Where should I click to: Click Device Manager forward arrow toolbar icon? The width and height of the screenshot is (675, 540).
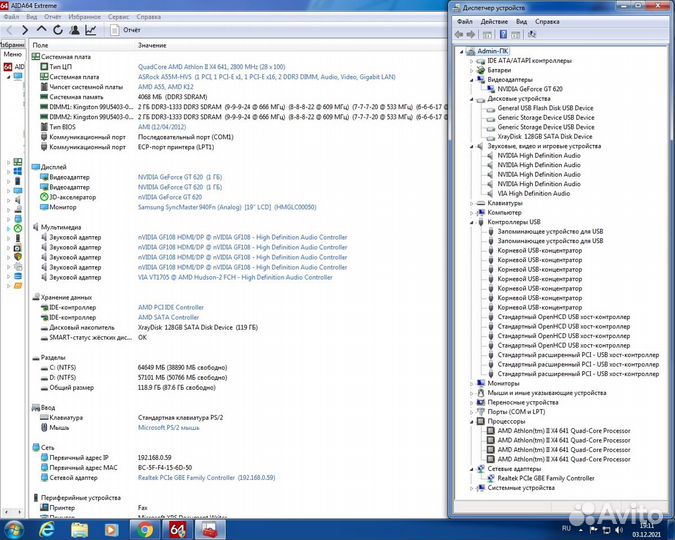[x=471, y=34]
